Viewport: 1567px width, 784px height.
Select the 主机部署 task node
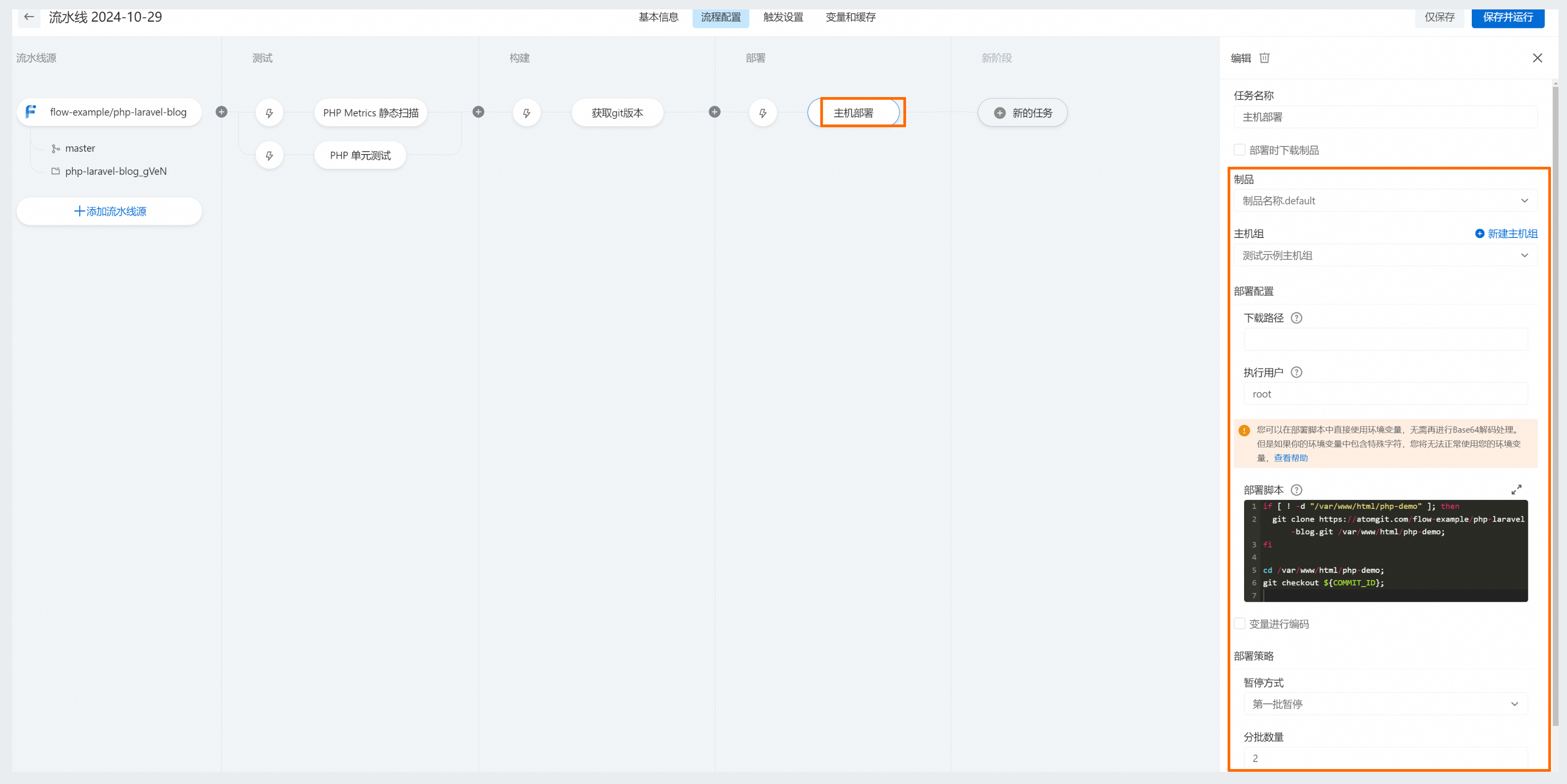pyautogui.click(x=853, y=113)
